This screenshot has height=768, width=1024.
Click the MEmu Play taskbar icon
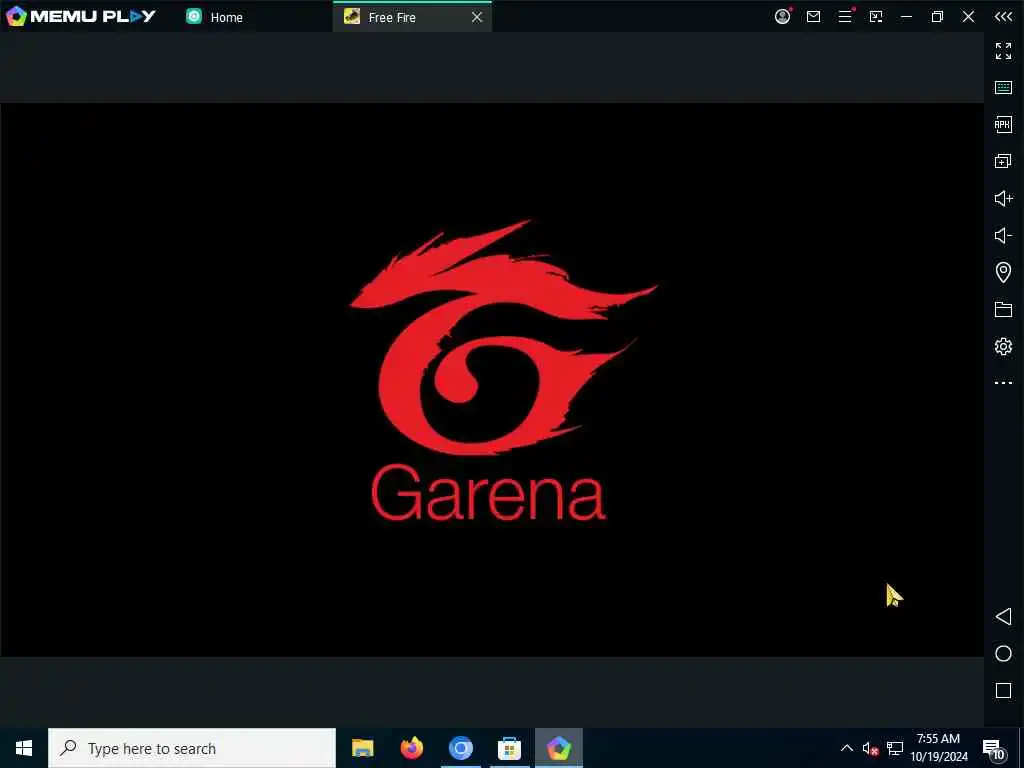coord(559,748)
